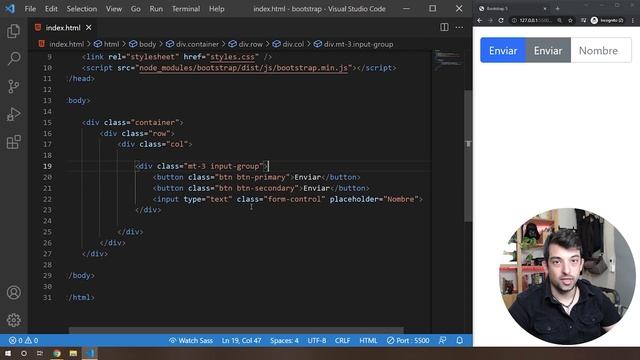This screenshot has width=640, height=360.
Task: Change encoding via UTF-8 status item
Action: click(x=317, y=340)
